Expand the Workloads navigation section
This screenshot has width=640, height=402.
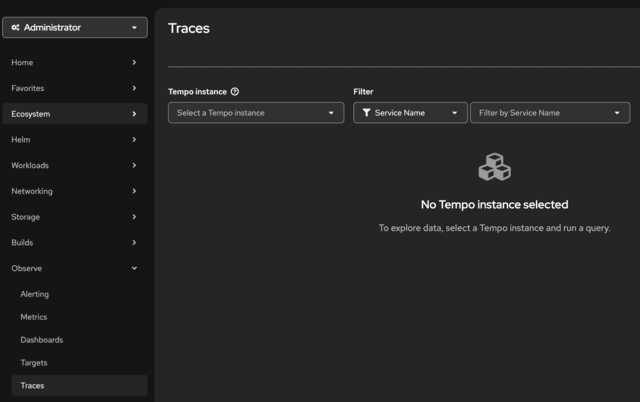[75, 165]
